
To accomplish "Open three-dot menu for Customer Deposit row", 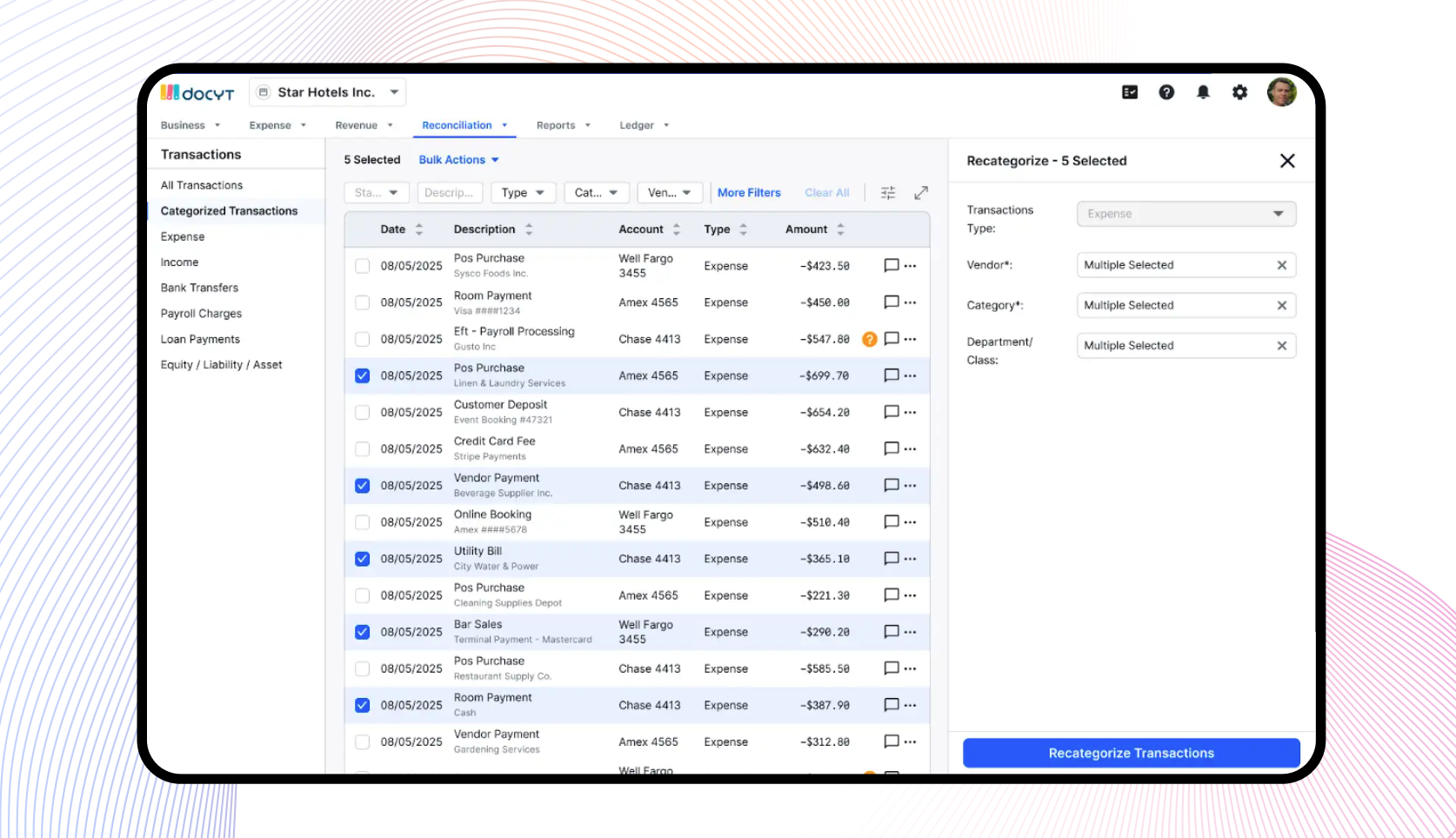I will 911,412.
